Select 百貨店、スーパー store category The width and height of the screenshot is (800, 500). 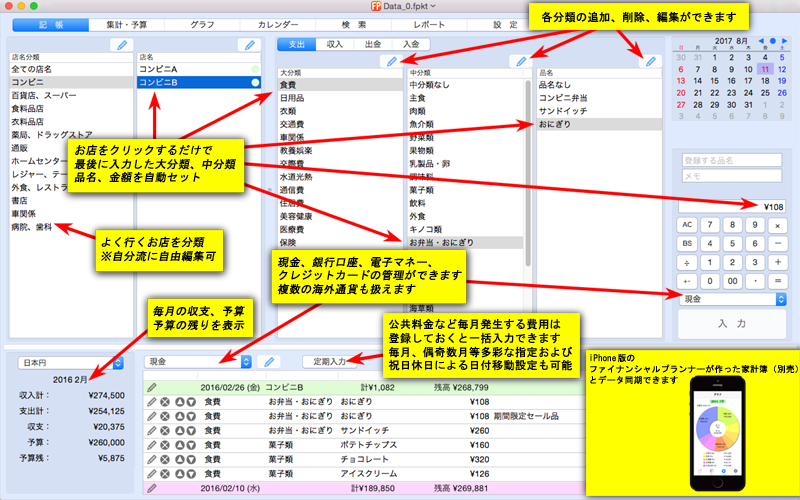click(71, 95)
